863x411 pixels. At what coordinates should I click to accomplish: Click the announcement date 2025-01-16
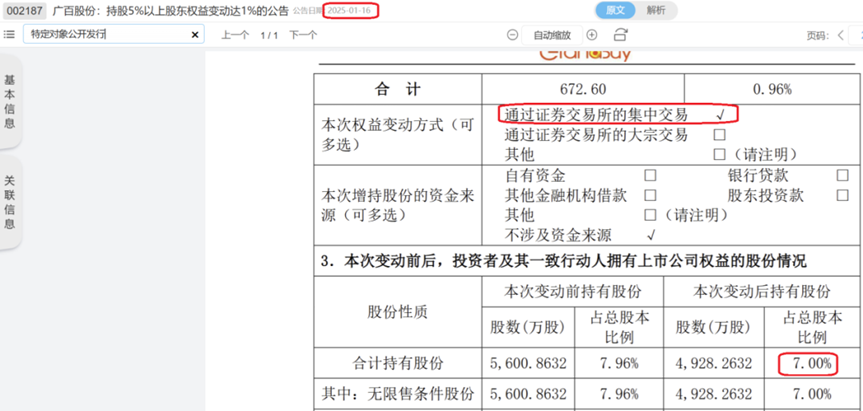[x=351, y=10]
